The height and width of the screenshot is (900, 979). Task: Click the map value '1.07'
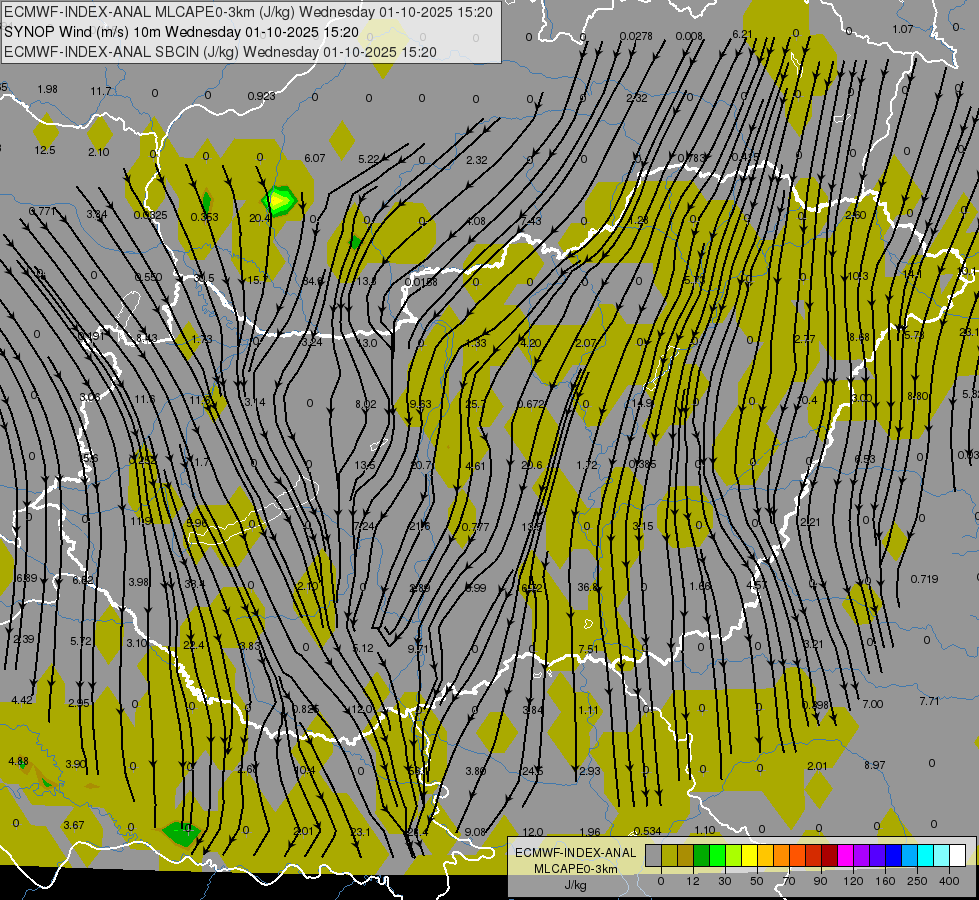pos(903,29)
